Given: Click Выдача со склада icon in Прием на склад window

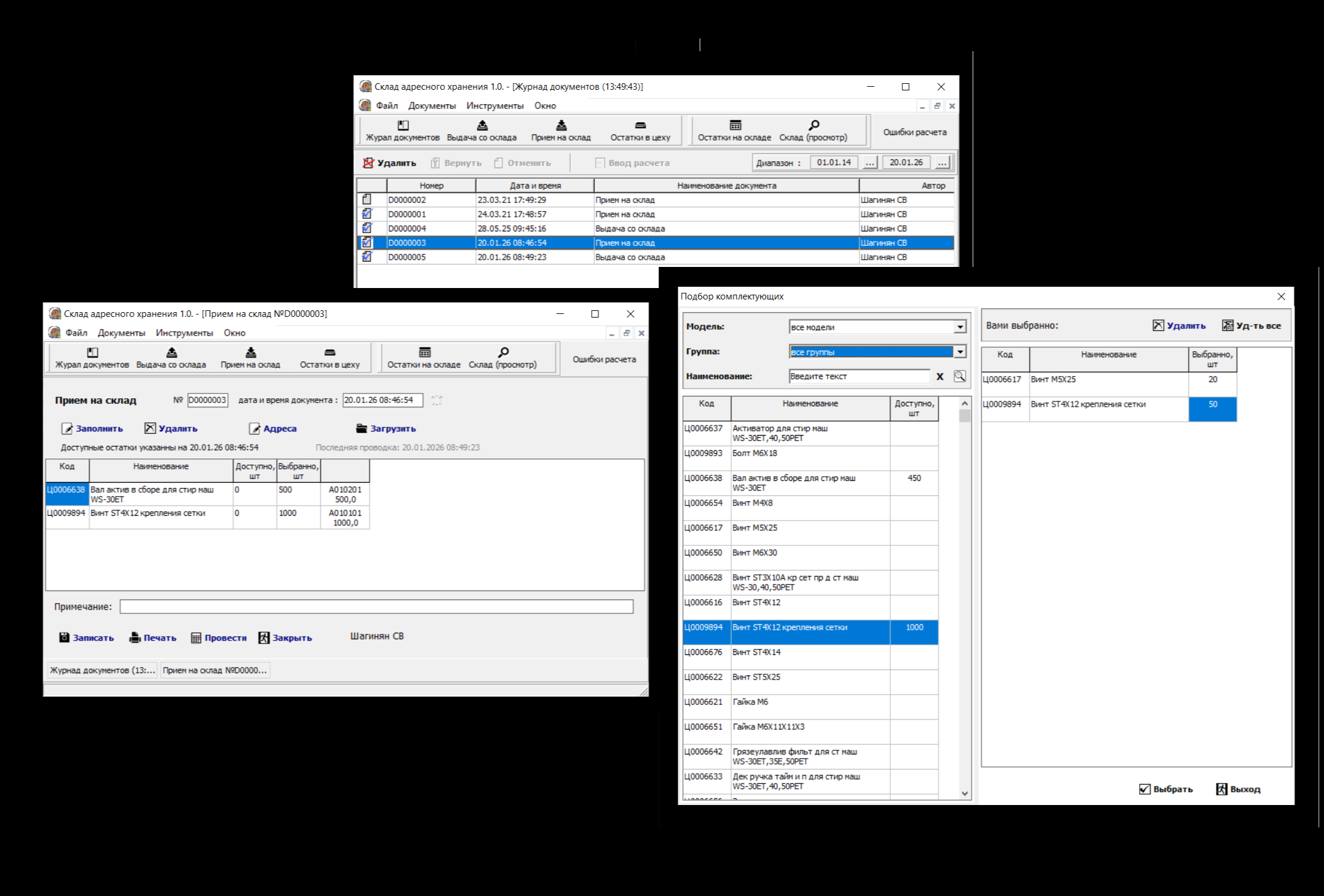Looking at the screenshot, I should pyautogui.click(x=172, y=352).
